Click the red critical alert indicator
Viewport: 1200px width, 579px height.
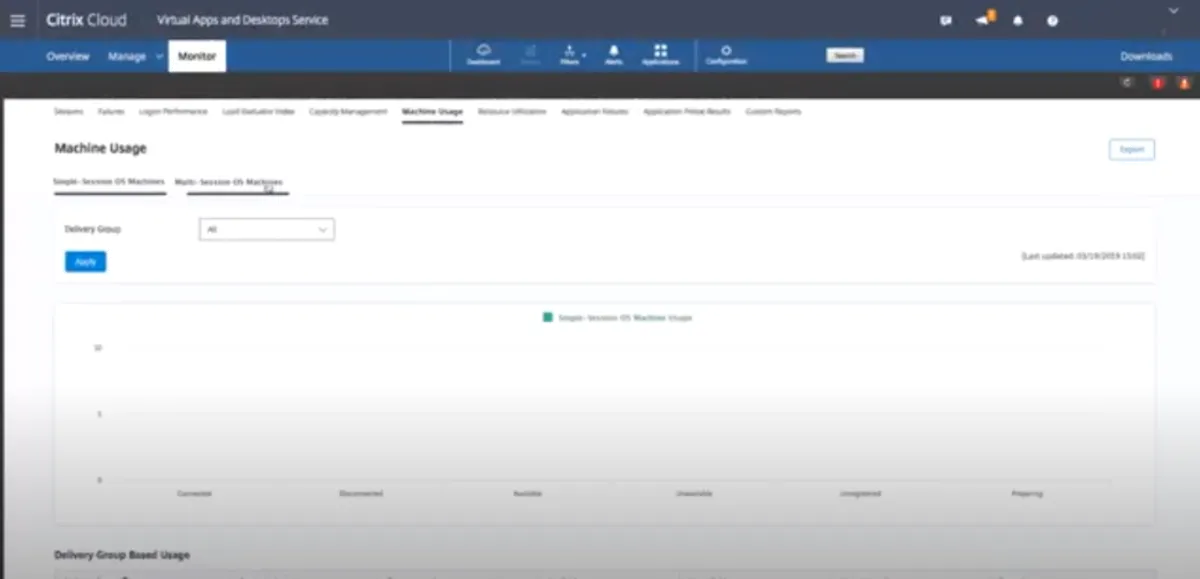coord(1158,84)
